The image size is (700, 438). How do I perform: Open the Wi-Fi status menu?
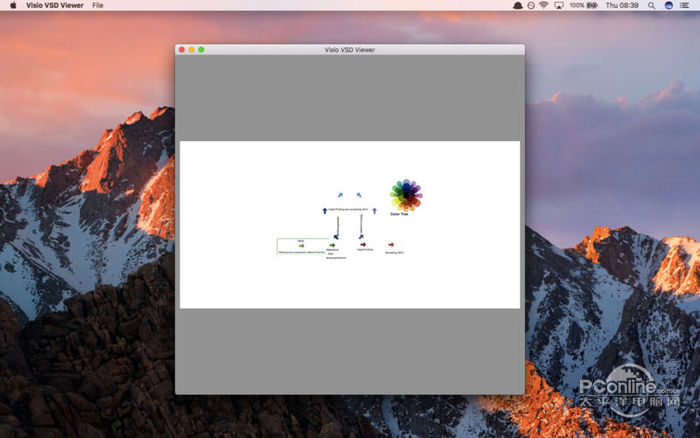[543, 5]
